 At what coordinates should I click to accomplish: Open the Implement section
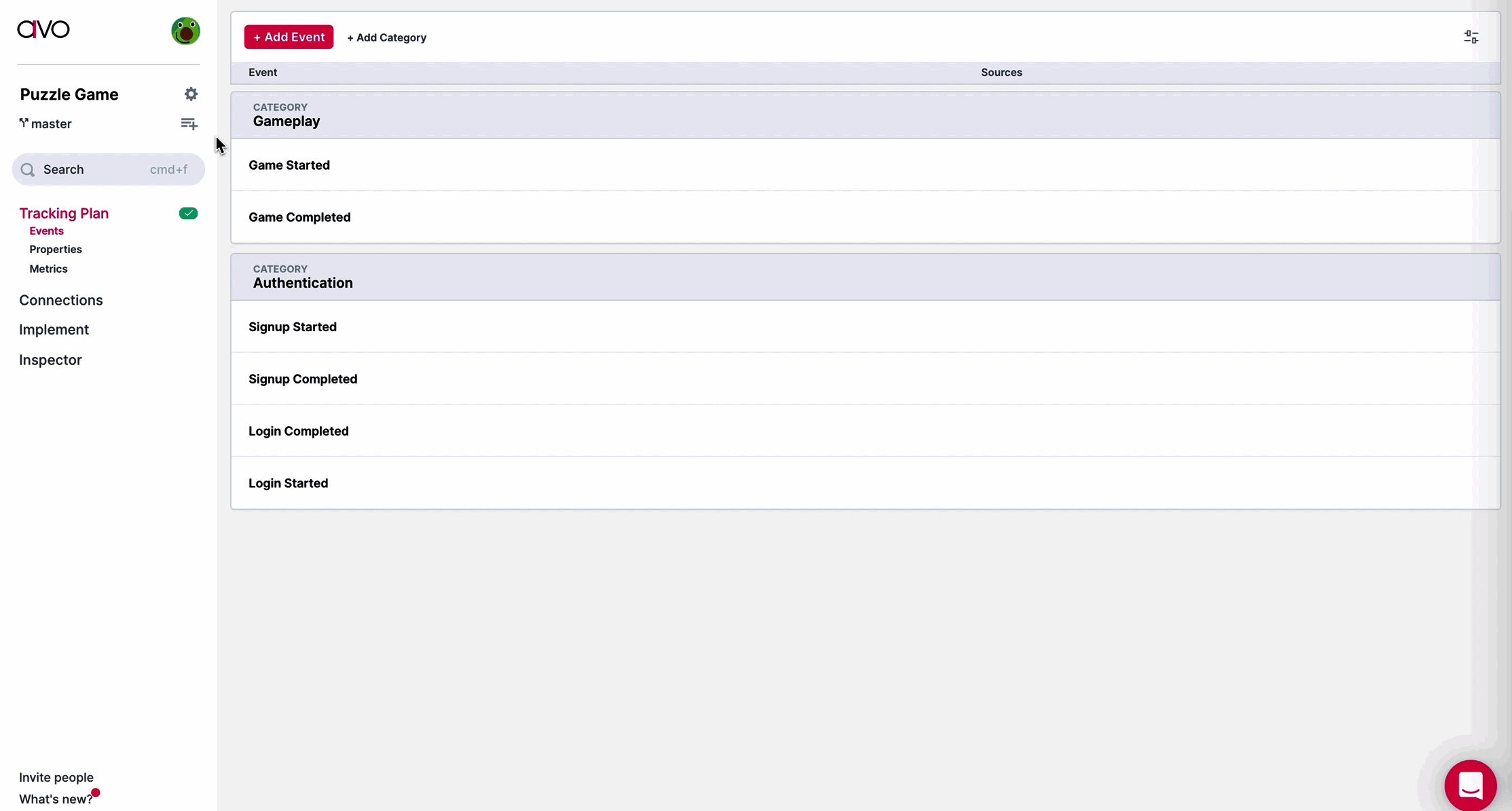[54, 330]
